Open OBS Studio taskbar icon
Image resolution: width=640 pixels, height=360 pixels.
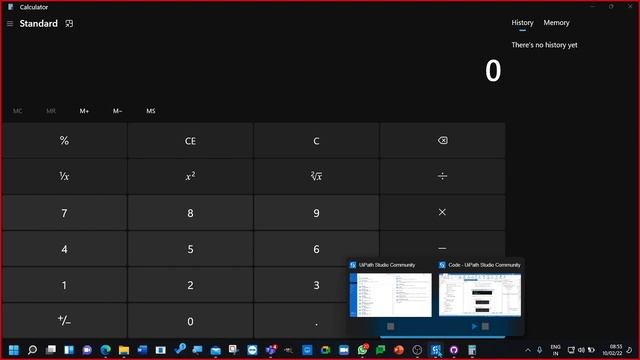[x=417, y=350]
